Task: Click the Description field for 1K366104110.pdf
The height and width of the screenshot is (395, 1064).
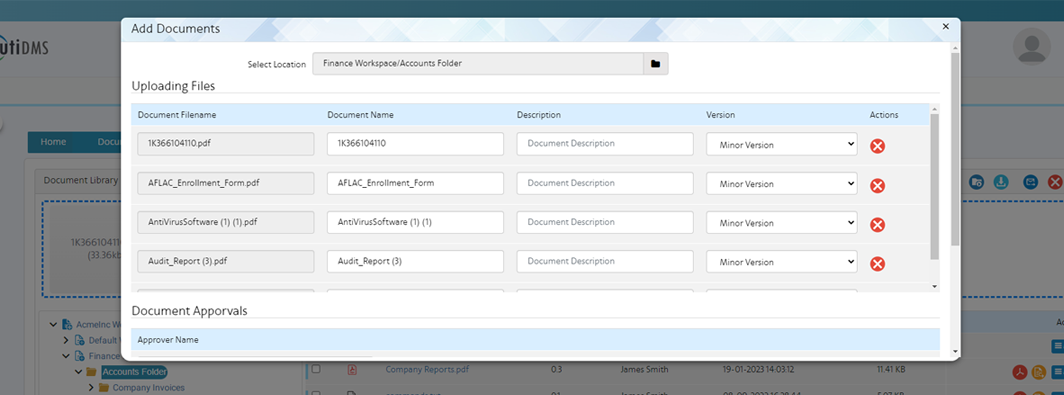Action: [605, 144]
